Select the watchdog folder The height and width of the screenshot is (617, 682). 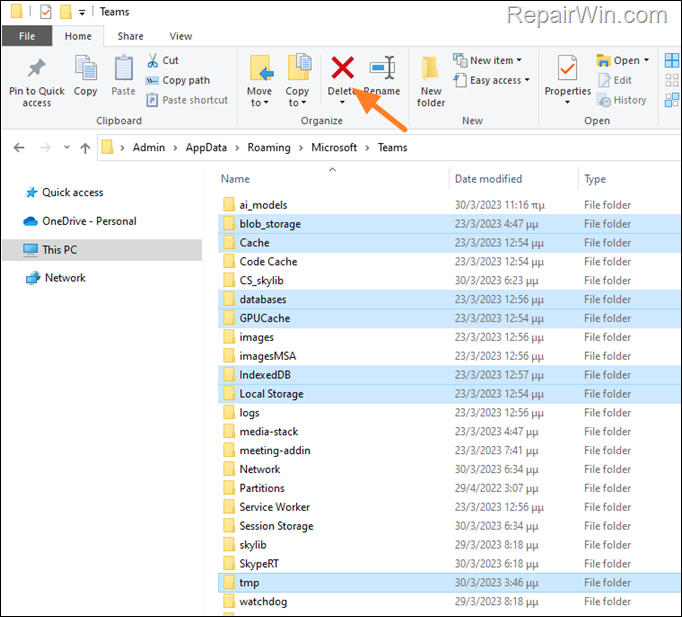coord(449,602)
